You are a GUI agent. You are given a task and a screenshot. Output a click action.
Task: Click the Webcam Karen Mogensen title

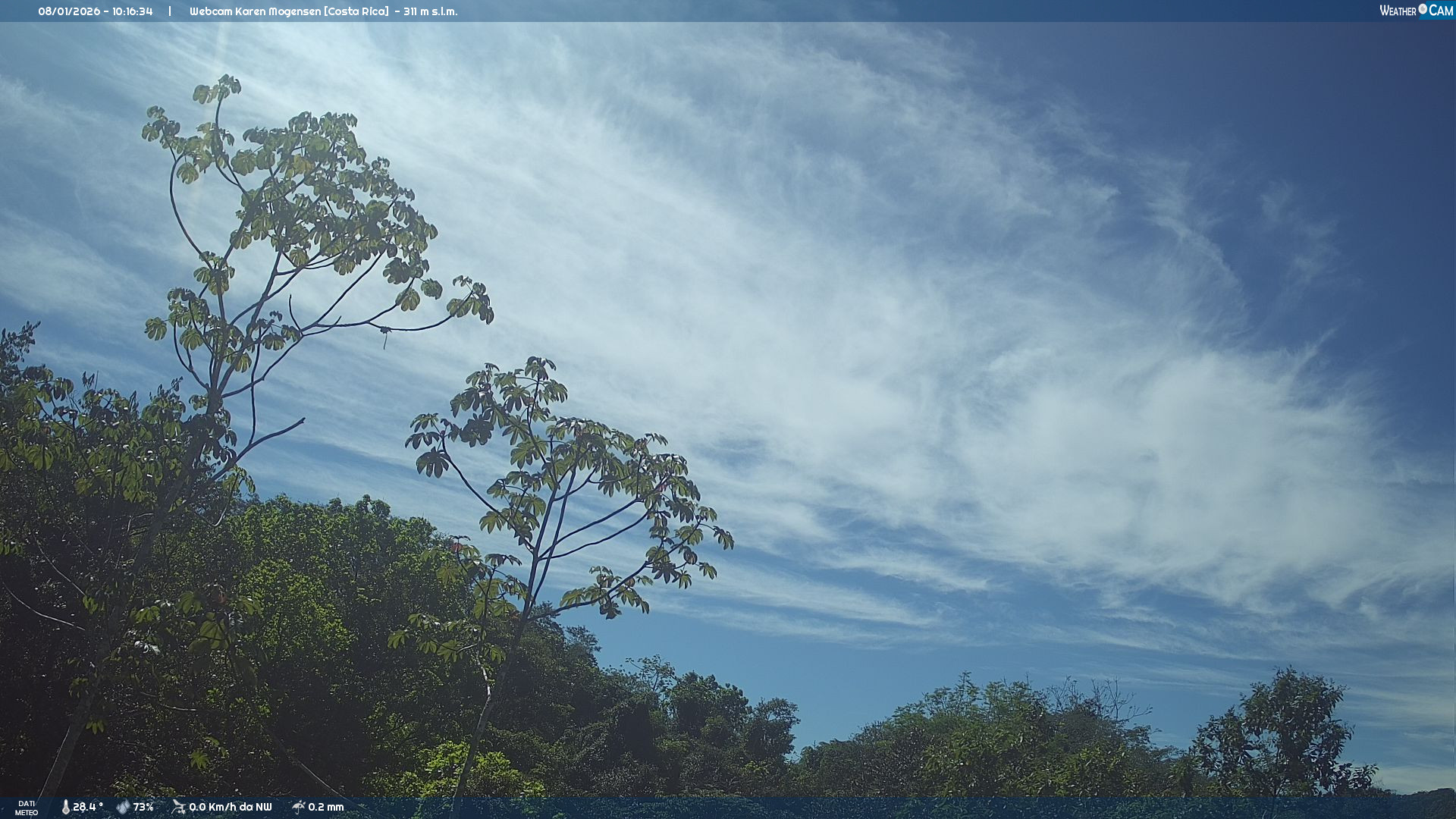point(255,11)
